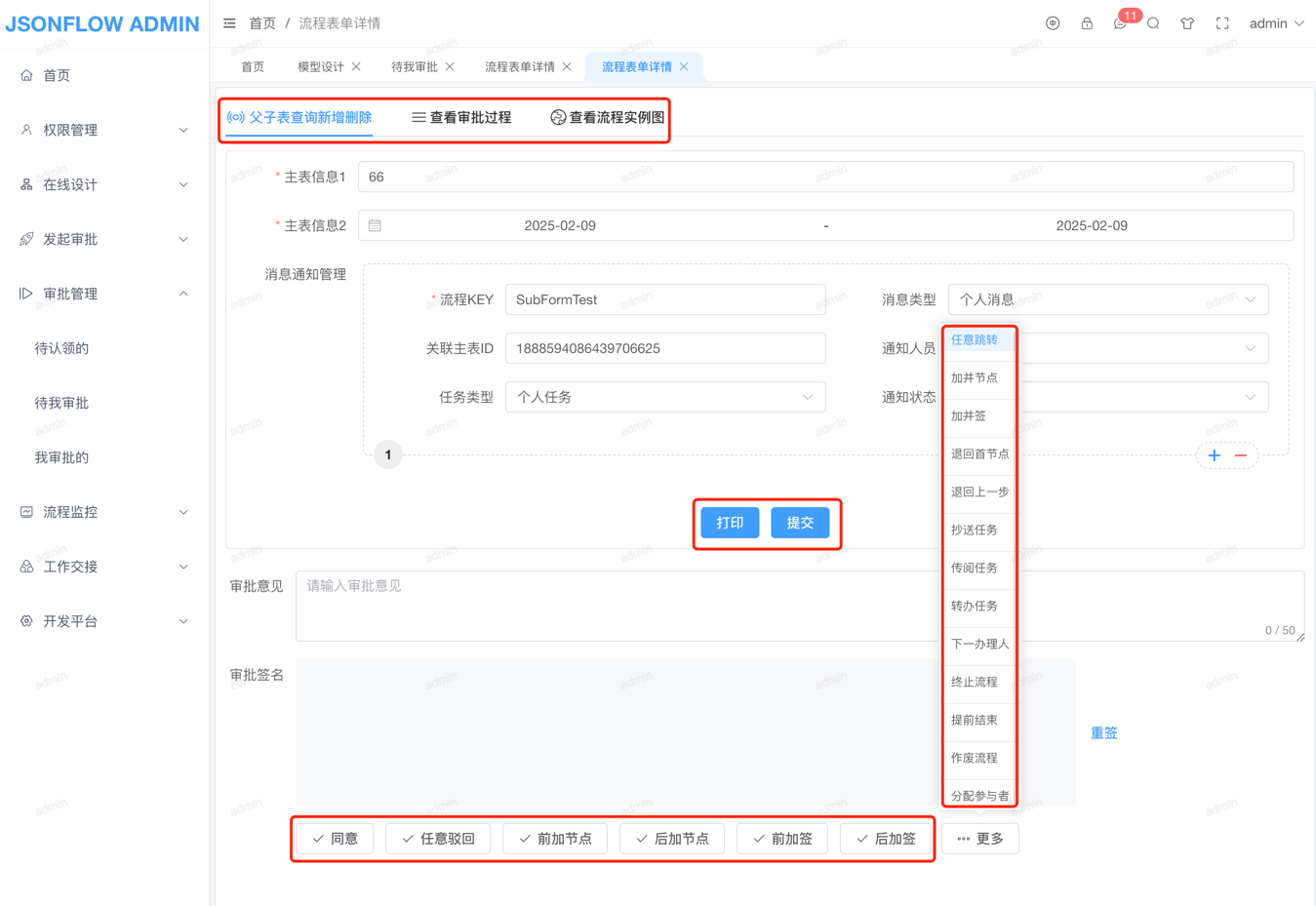Click the hamburger menu collapse icon
1316x906 pixels.
click(x=229, y=23)
